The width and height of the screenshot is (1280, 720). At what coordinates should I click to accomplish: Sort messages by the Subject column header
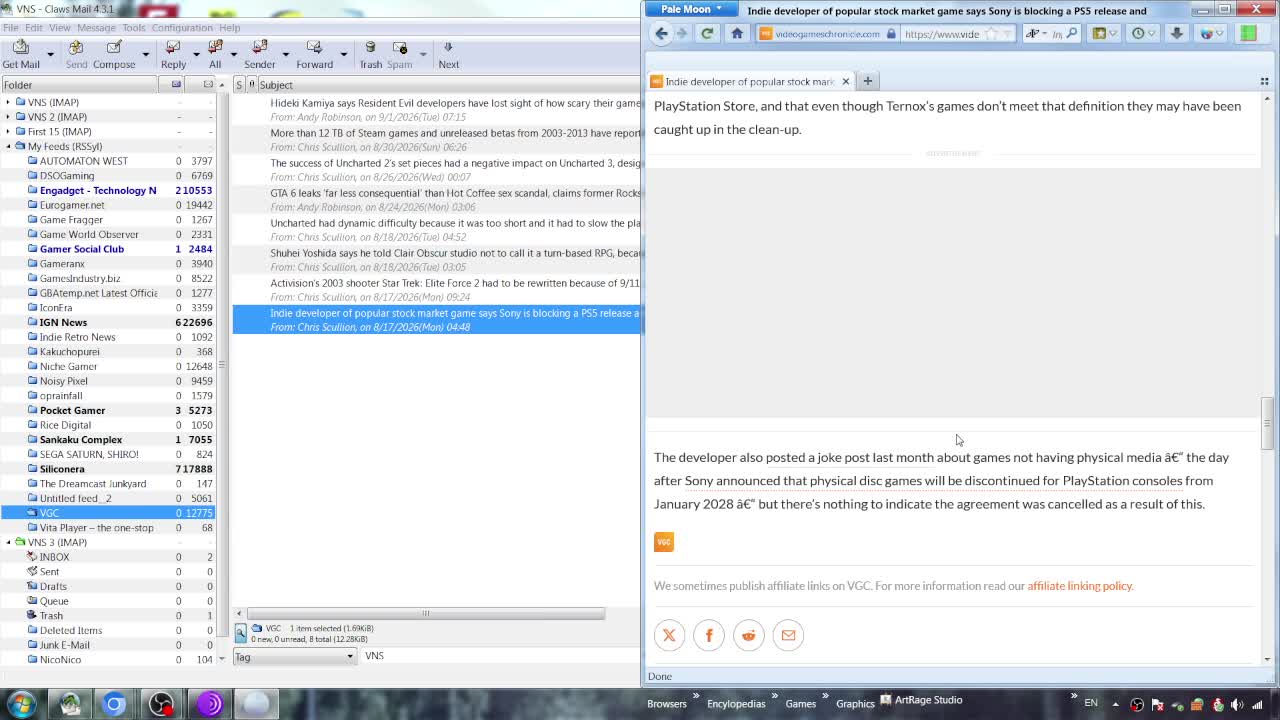(448, 85)
